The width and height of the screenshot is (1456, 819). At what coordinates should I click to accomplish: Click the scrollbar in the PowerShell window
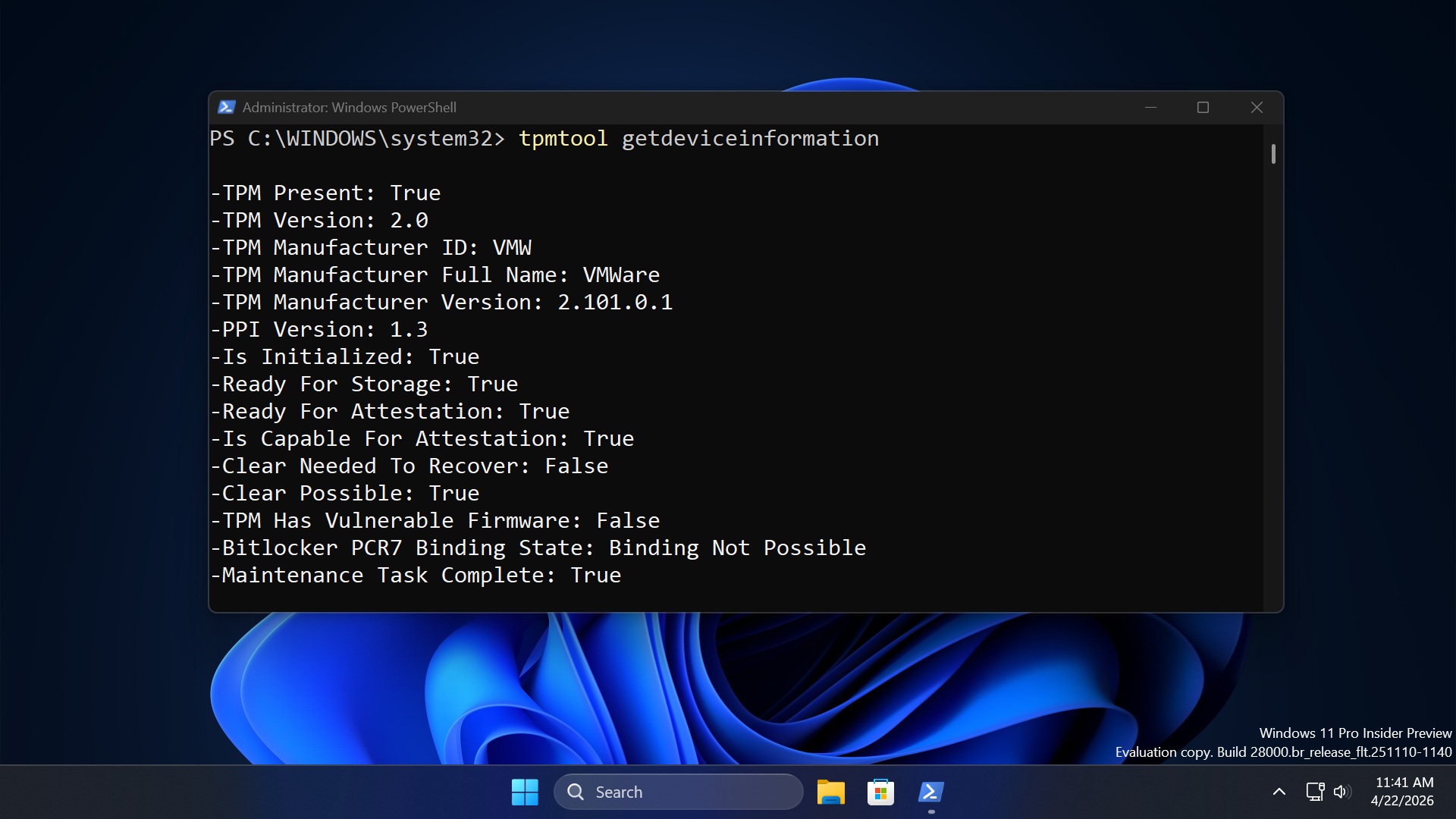(1272, 154)
